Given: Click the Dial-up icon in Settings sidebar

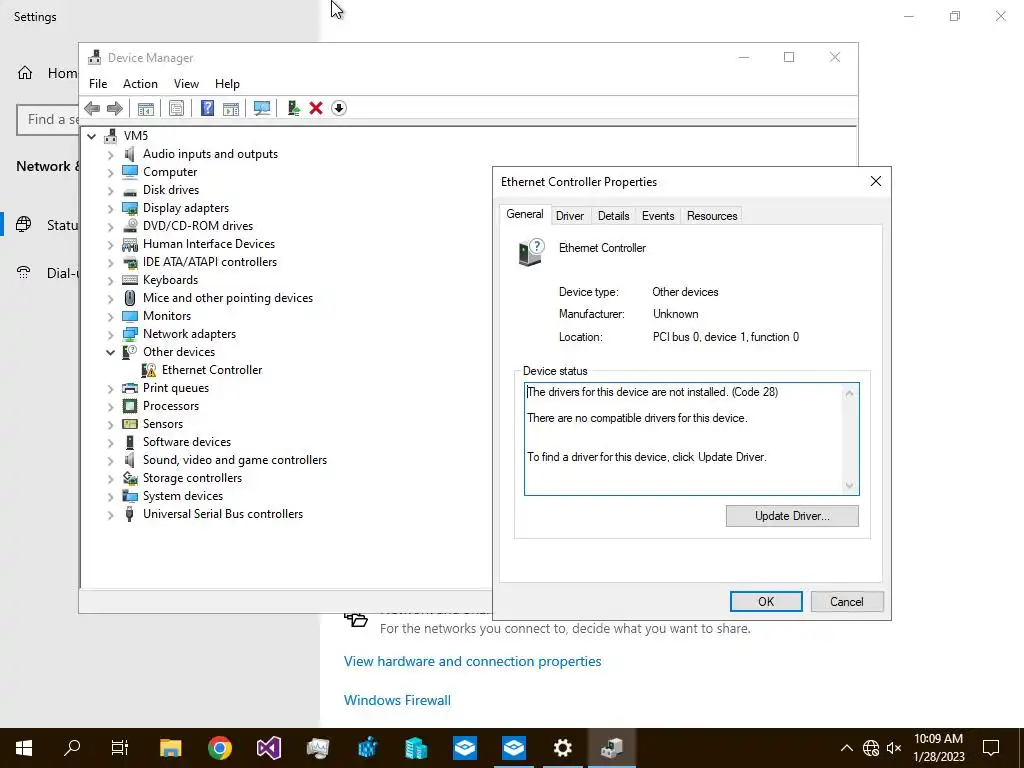Looking at the screenshot, I should pos(24,273).
